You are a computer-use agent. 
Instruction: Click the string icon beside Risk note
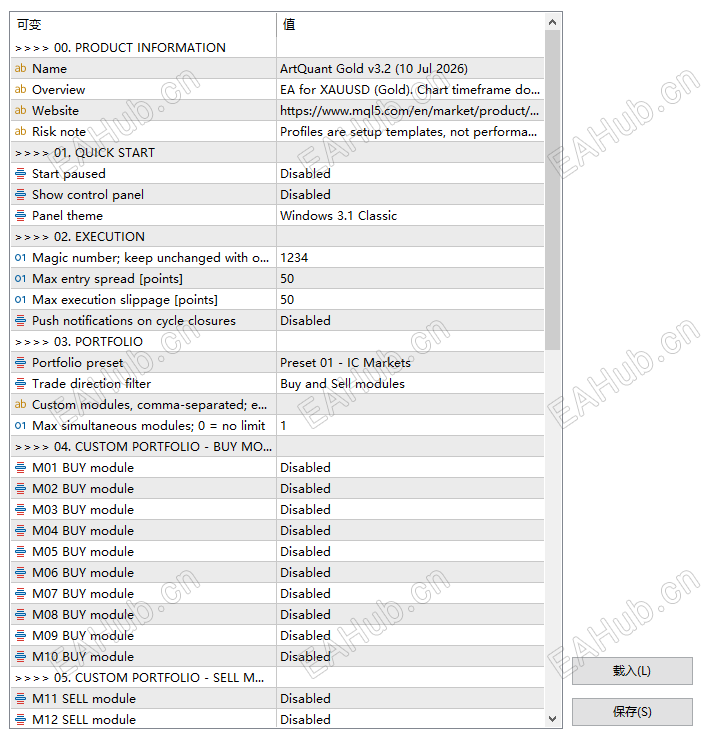(20, 131)
